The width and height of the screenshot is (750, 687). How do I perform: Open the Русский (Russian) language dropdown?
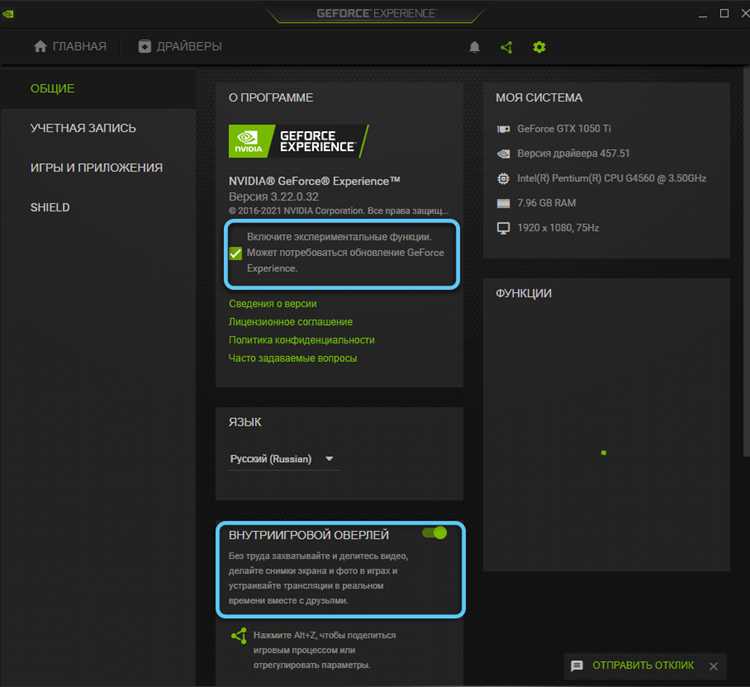[x=283, y=459]
